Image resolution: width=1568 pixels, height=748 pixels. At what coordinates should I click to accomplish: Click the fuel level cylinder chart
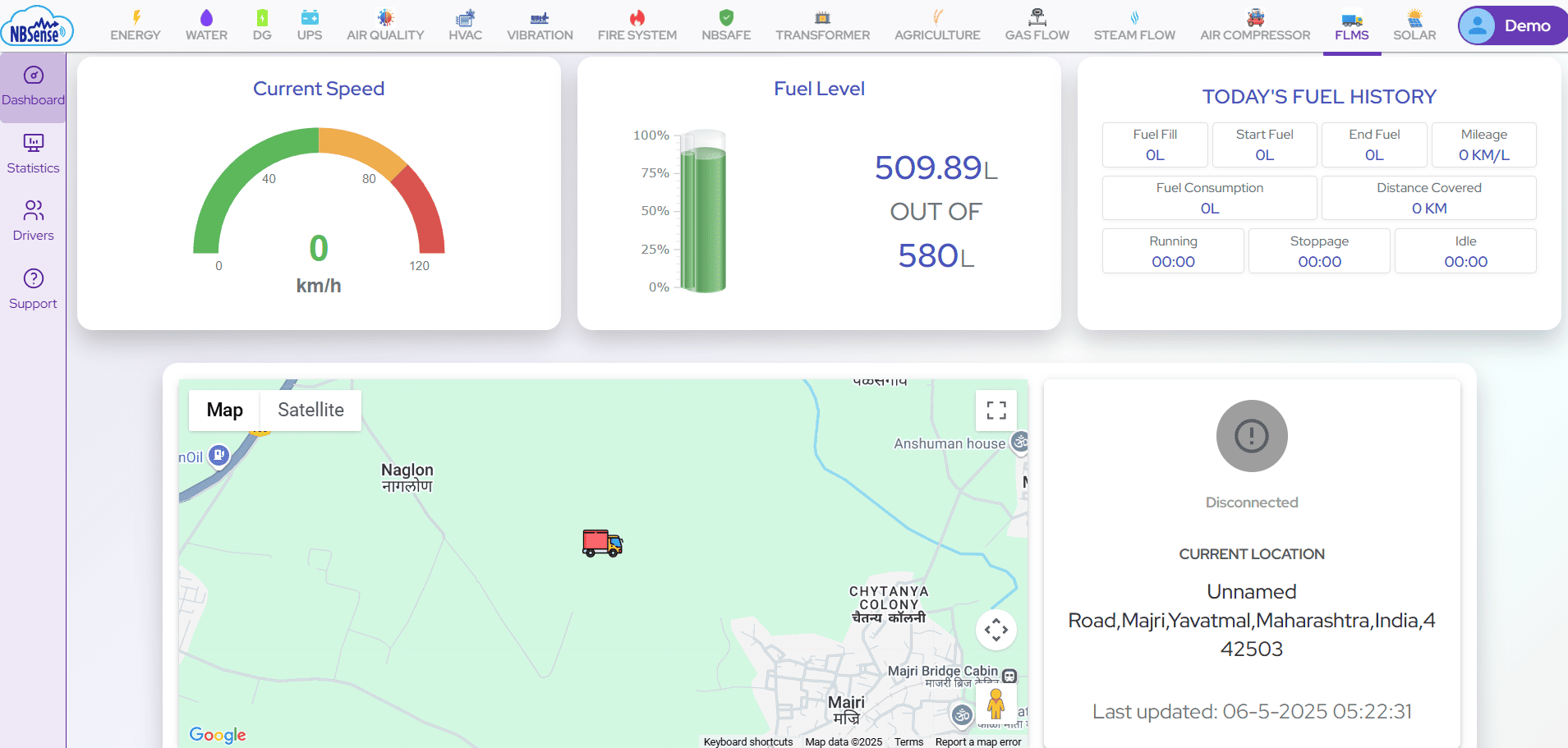pyautogui.click(x=704, y=211)
